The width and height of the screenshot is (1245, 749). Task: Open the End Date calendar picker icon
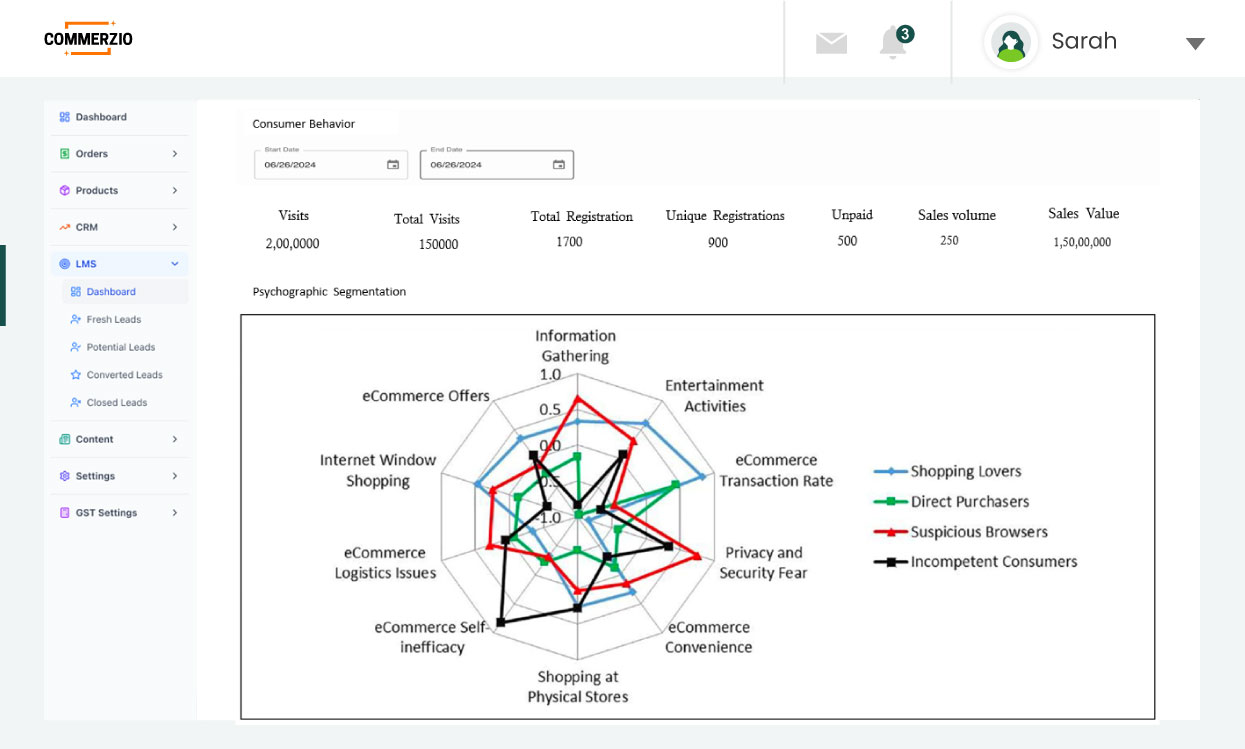[x=559, y=165]
